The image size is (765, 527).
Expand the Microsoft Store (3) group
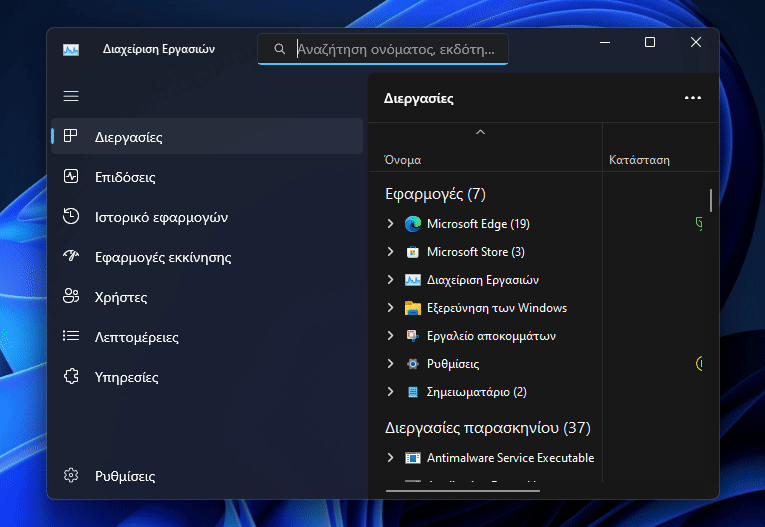point(390,252)
